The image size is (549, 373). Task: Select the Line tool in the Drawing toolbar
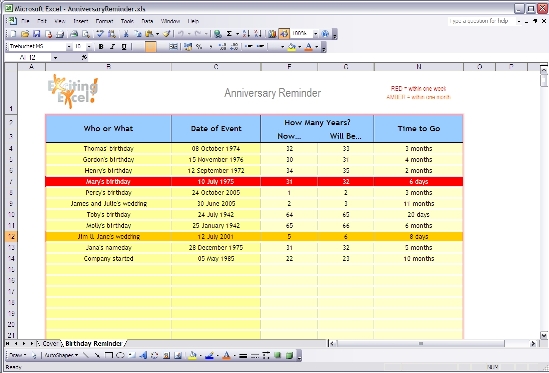[86, 355]
